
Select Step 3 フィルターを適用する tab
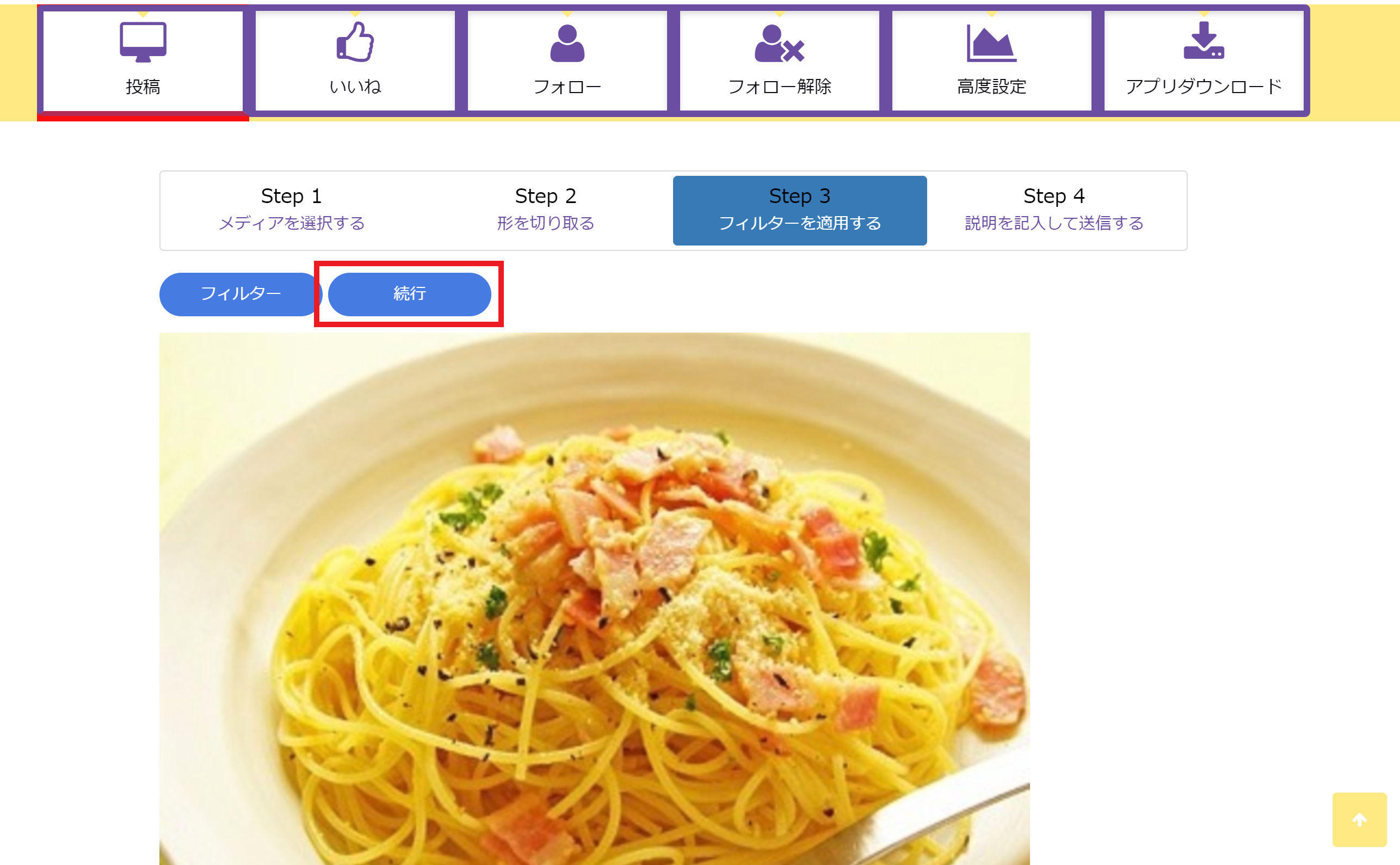coord(800,210)
